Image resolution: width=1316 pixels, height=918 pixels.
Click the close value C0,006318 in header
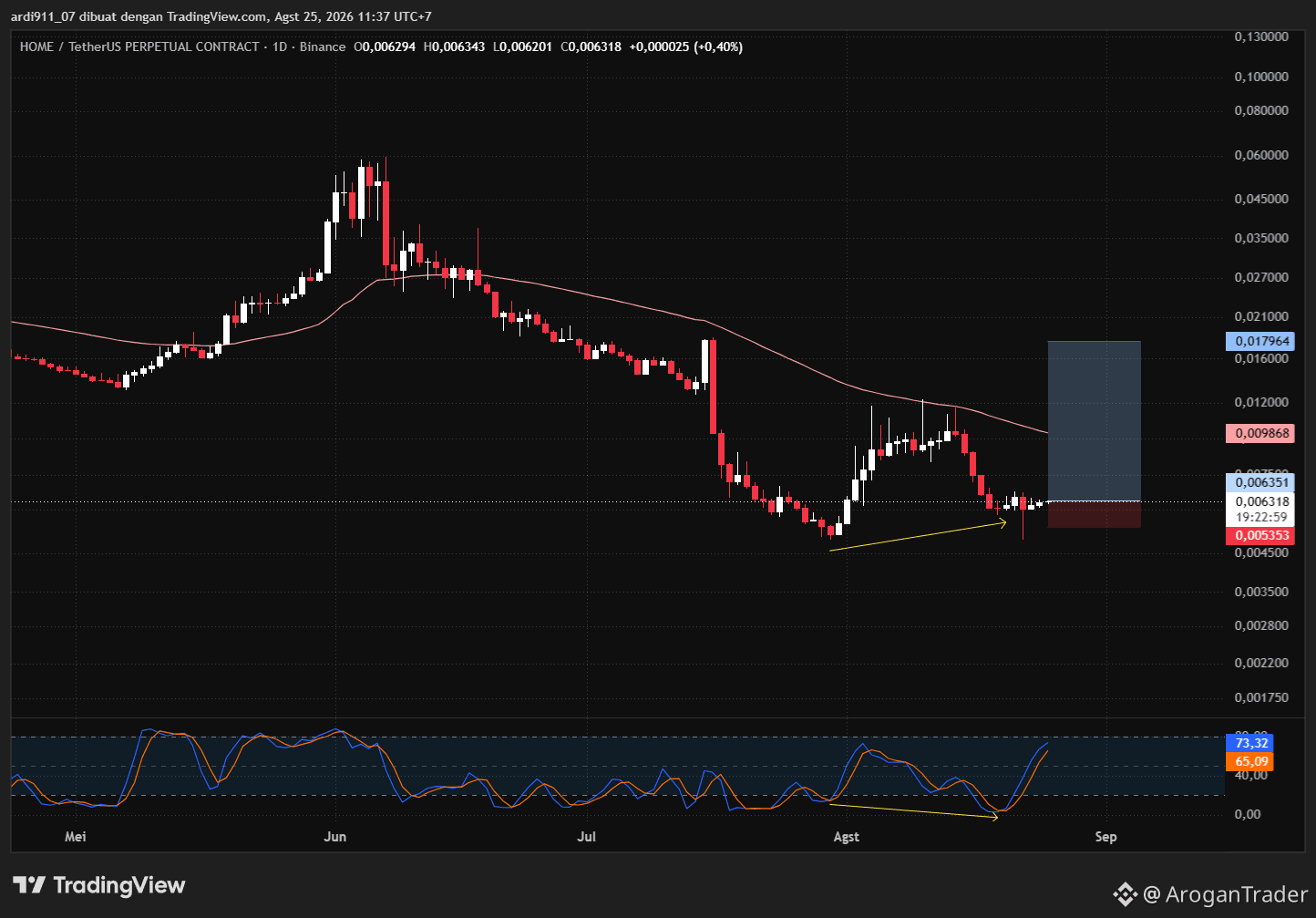591,46
